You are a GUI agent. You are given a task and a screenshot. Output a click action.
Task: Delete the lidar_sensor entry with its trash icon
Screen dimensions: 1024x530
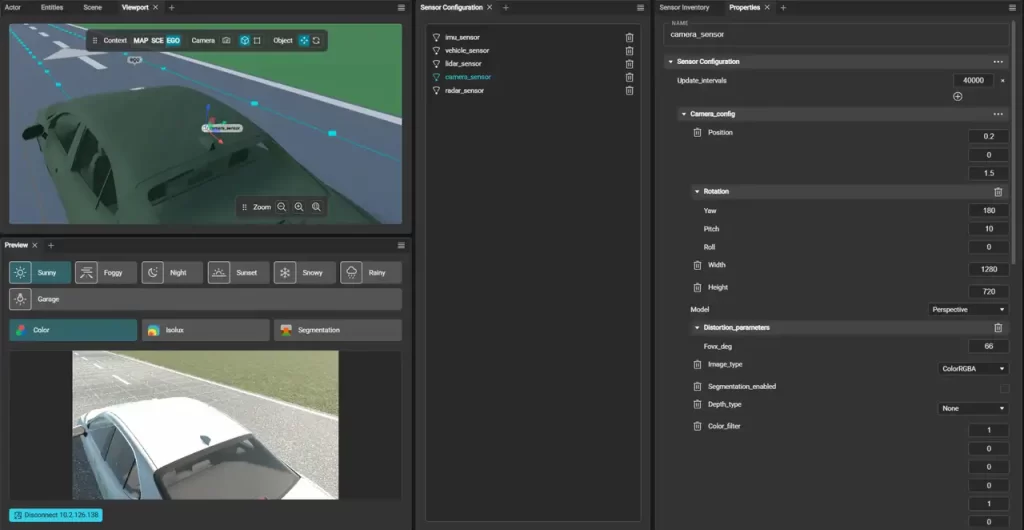tap(629, 64)
